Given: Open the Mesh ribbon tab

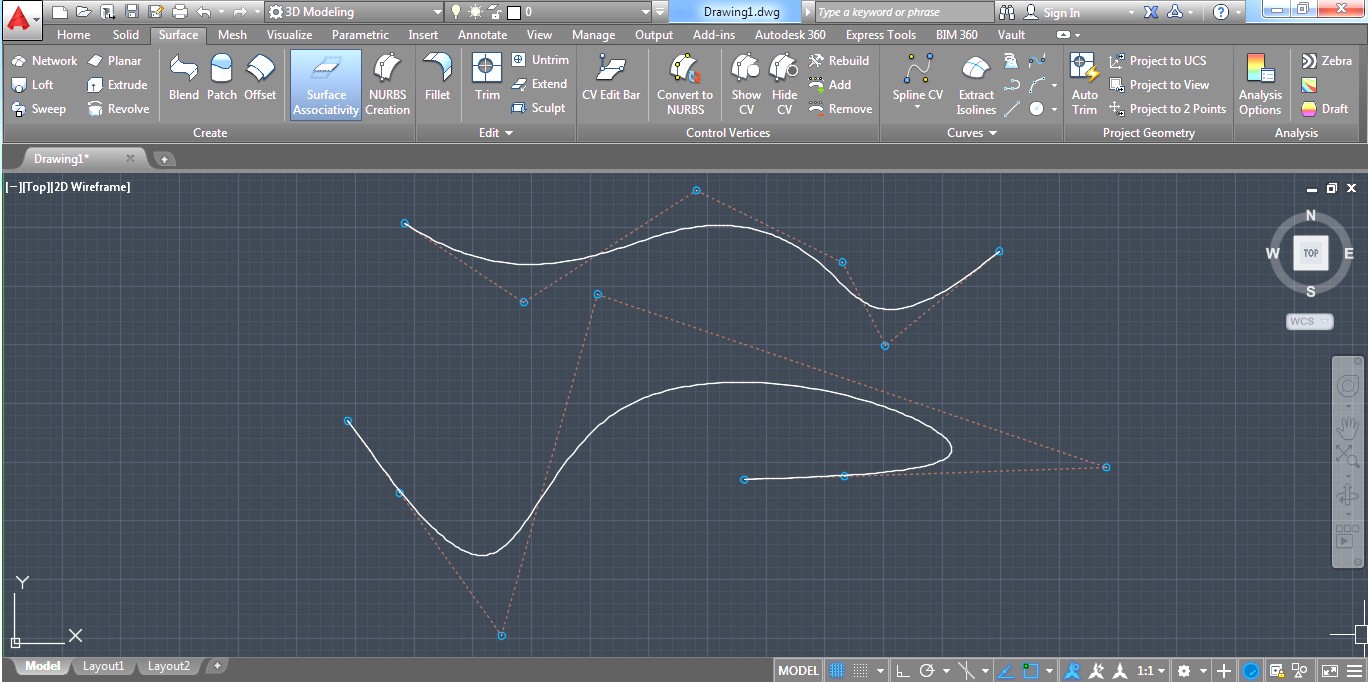Looking at the screenshot, I should [x=232, y=34].
